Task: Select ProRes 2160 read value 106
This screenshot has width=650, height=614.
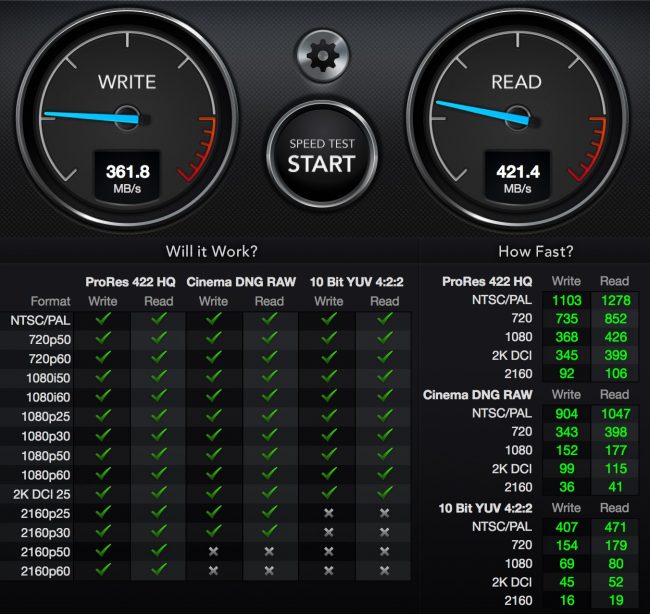Action: (616, 374)
